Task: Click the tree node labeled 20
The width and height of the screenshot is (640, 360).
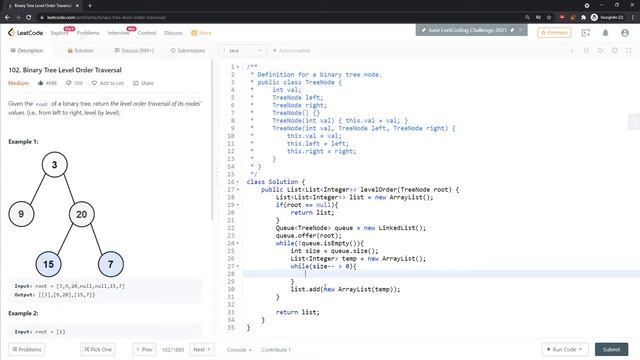Action: (82, 214)
